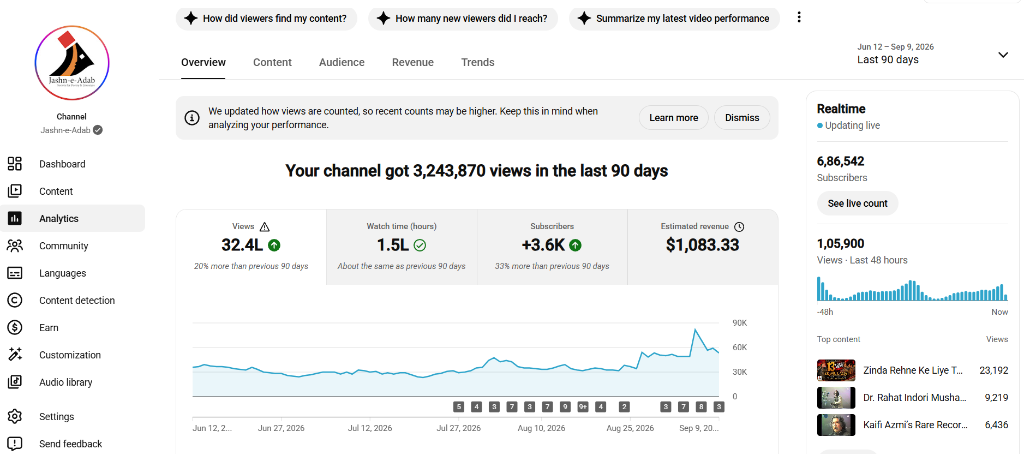
Task: Open Dr. Rahat Indori Musha video thumbnail
Action: (x=836, y=397)
